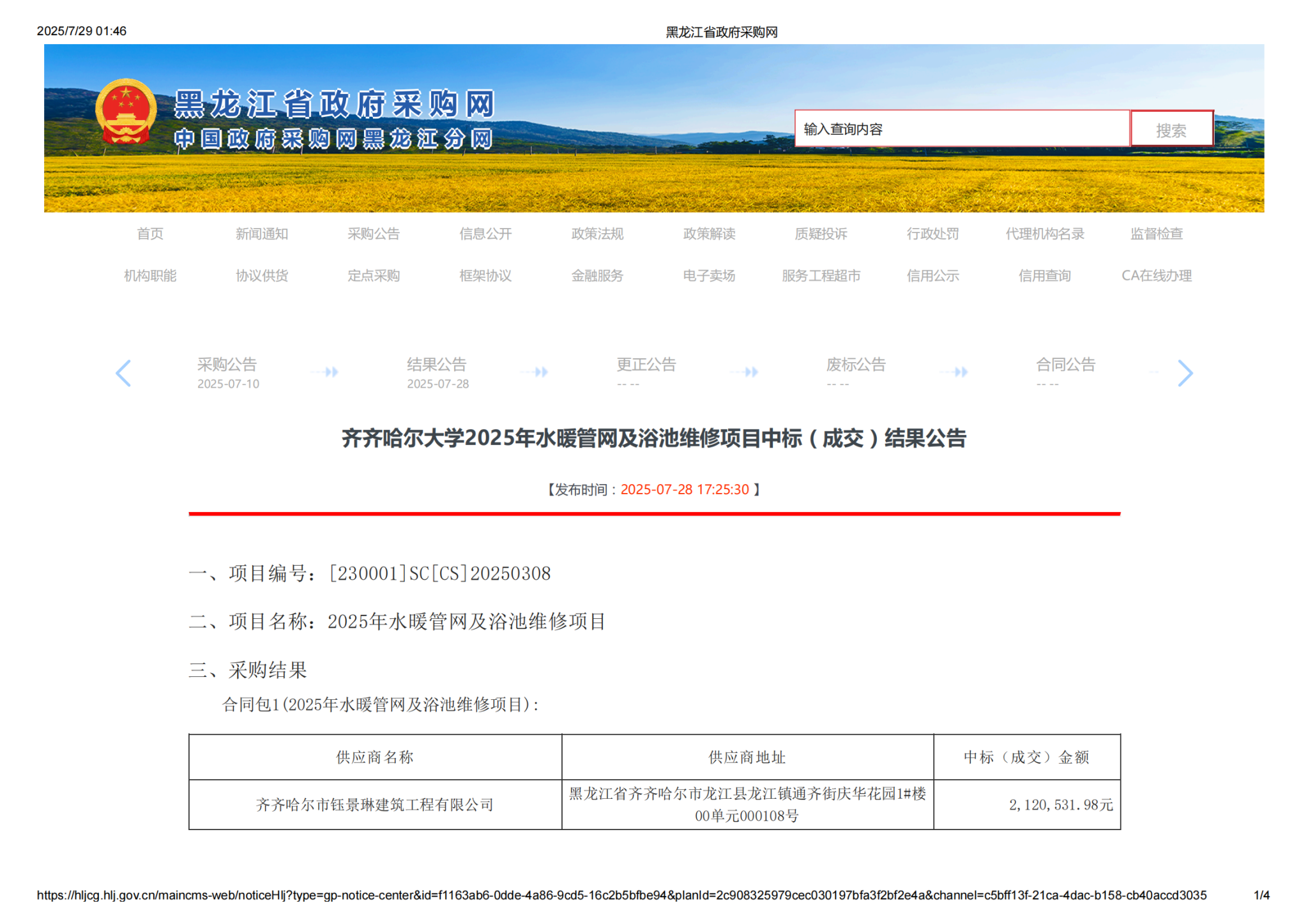Select 信用查询 navigation item
The height and width of the screenshot is (924, 1308).
point(1044,276)
